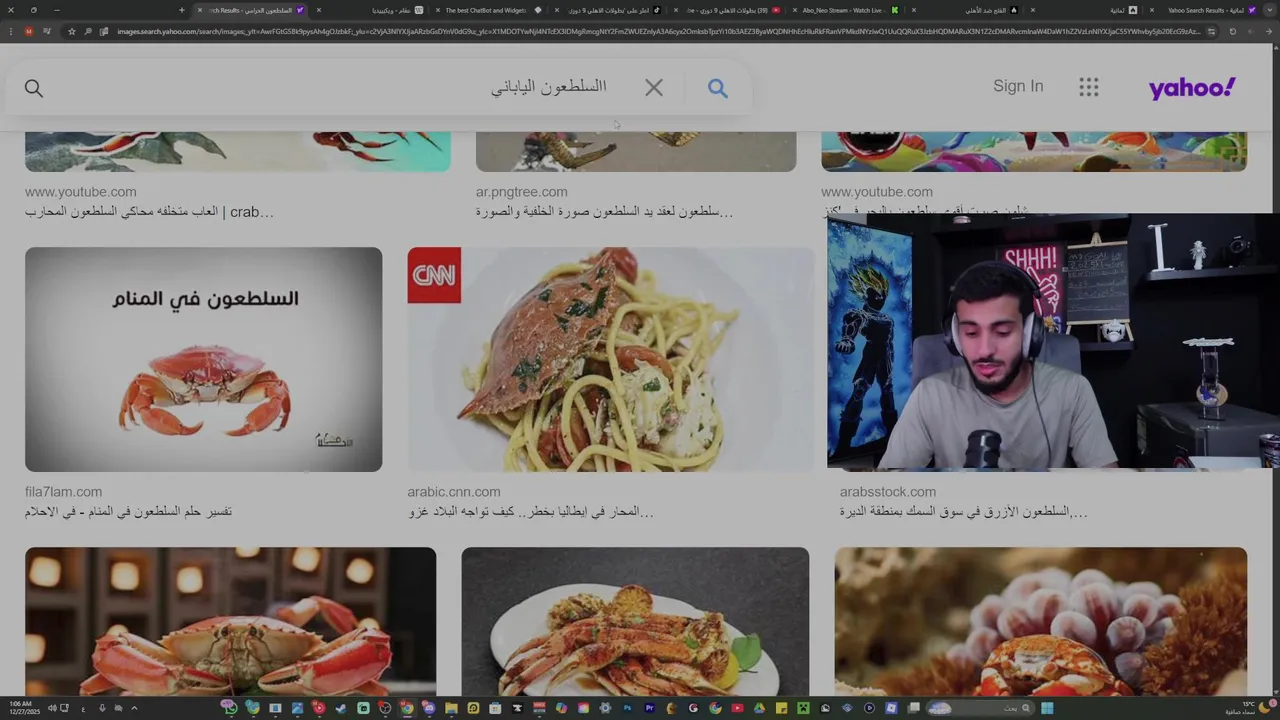Screen dimensions: 1280x720
Task: Click the 'crab العاب متخلفه' video caption
Action: click(x=149, y=212)
